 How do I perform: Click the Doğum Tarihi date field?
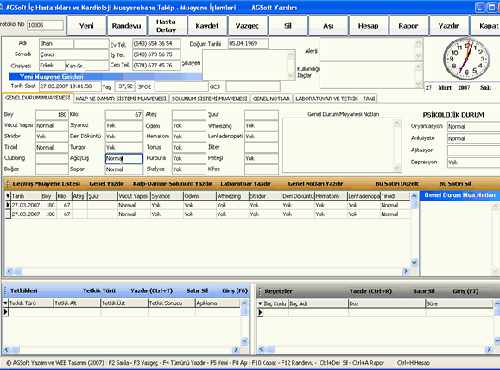[x=248, y=43]
